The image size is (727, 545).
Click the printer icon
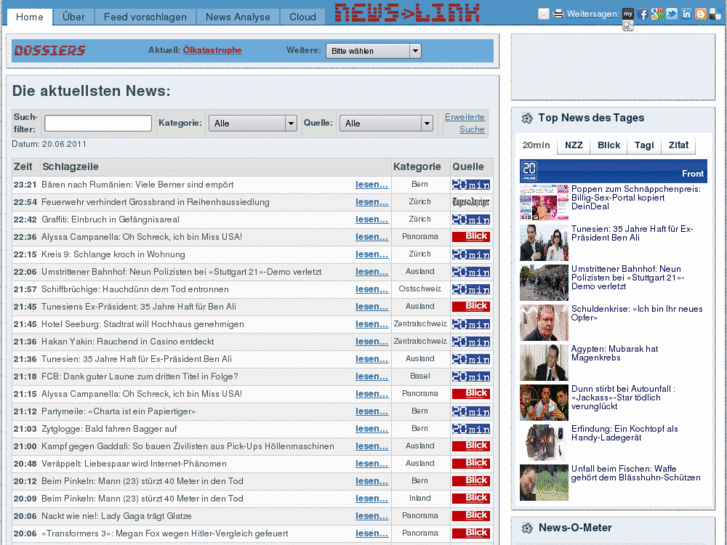[558, 14]
